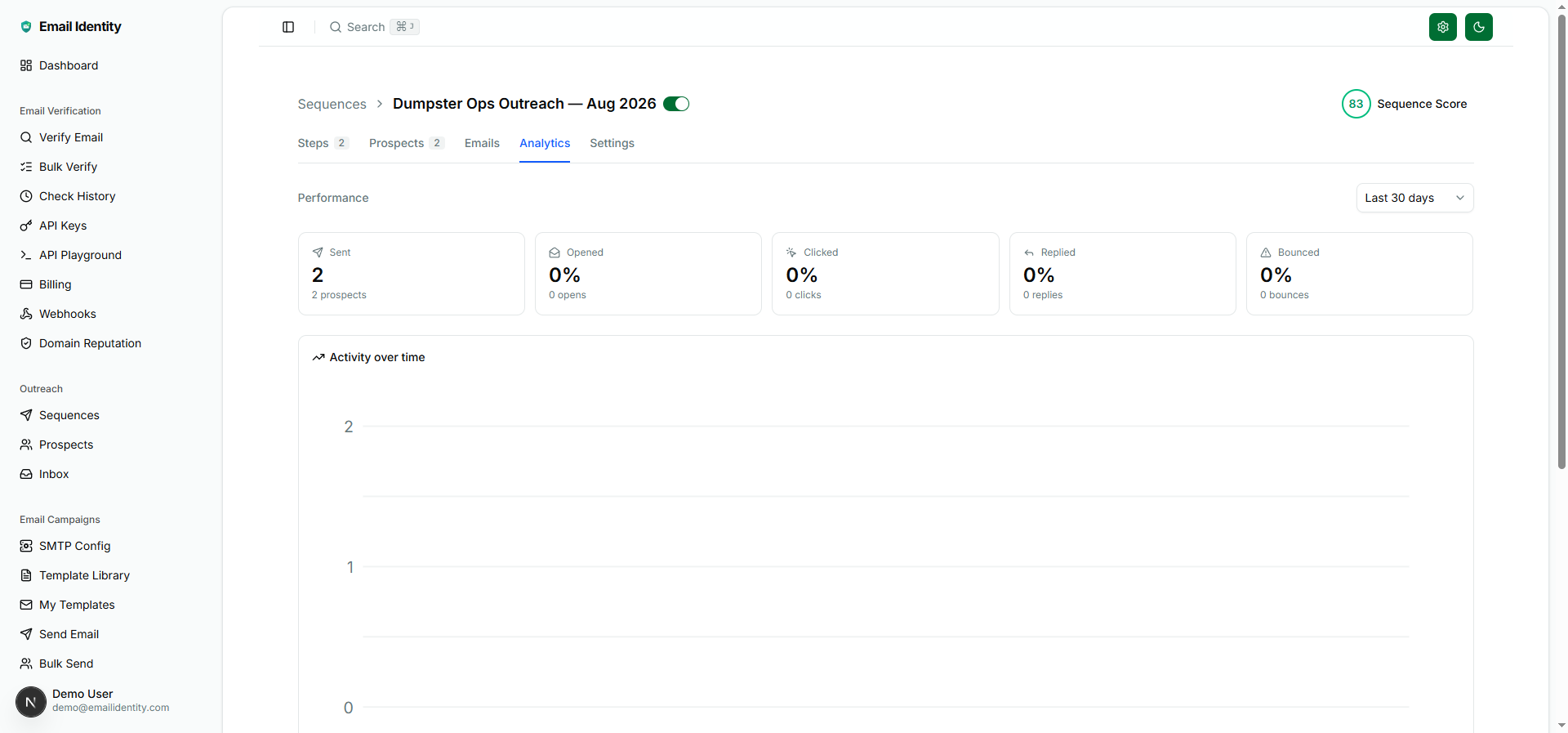Open API Keys page
This screenshot has height=733, width=1568.
click(x=53, y=226)
